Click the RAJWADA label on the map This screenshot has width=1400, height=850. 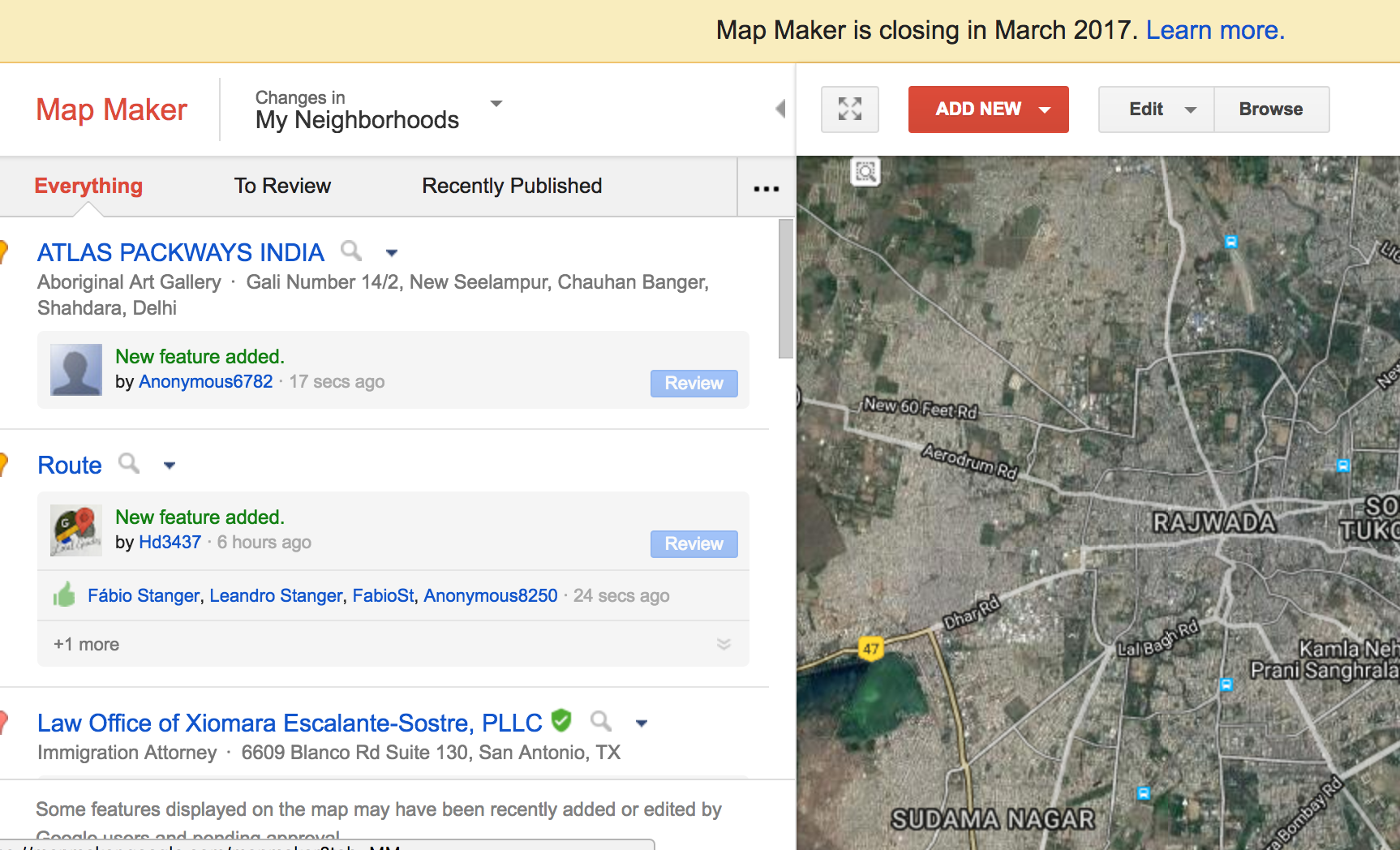[1214, 522]
